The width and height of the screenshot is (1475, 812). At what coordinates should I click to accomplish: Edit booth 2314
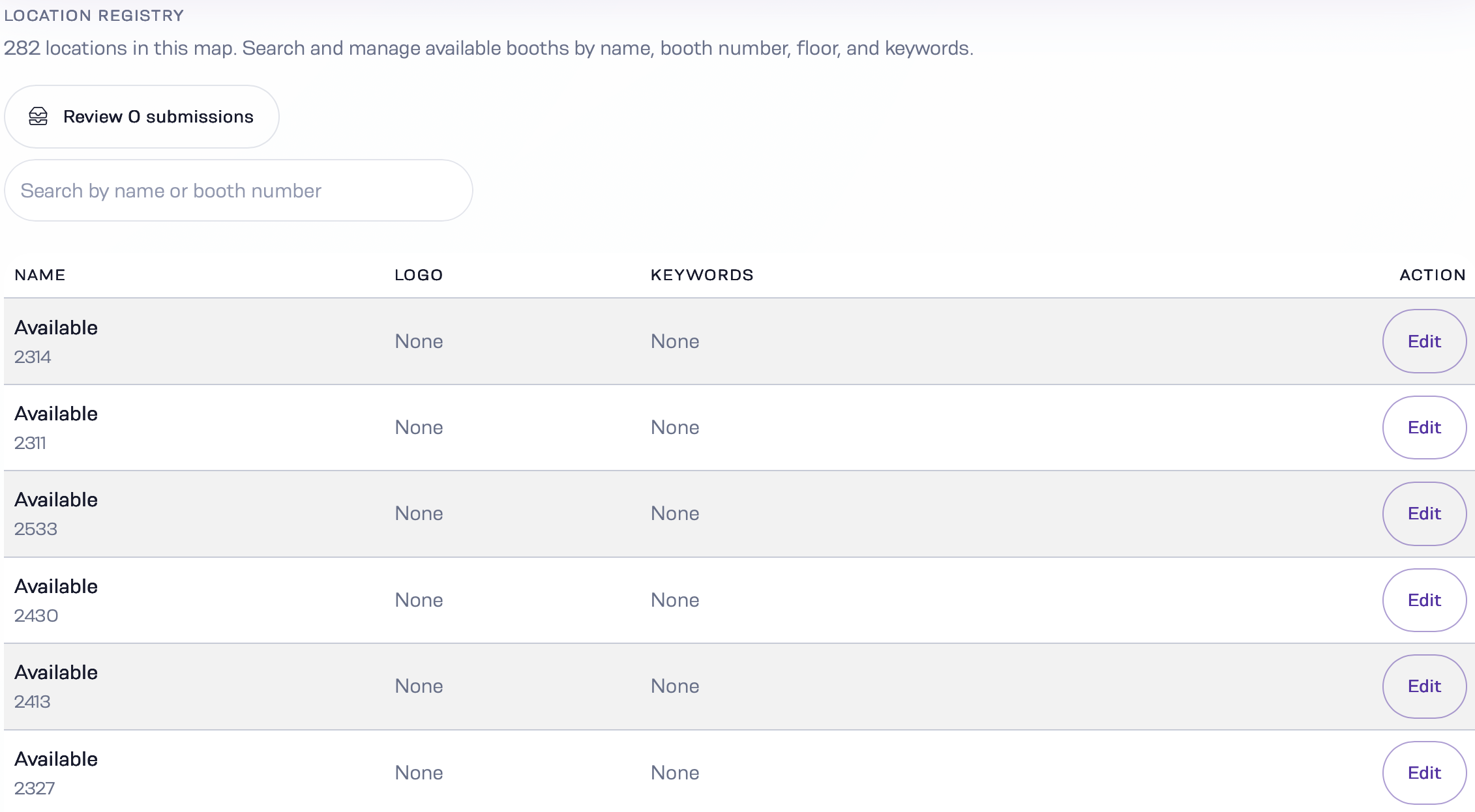pos(1424,341)
